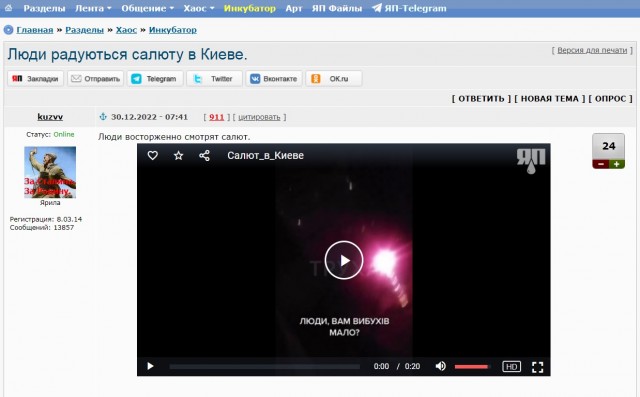
Task: Create an ОПРОС poll
Action: [610, 99]
